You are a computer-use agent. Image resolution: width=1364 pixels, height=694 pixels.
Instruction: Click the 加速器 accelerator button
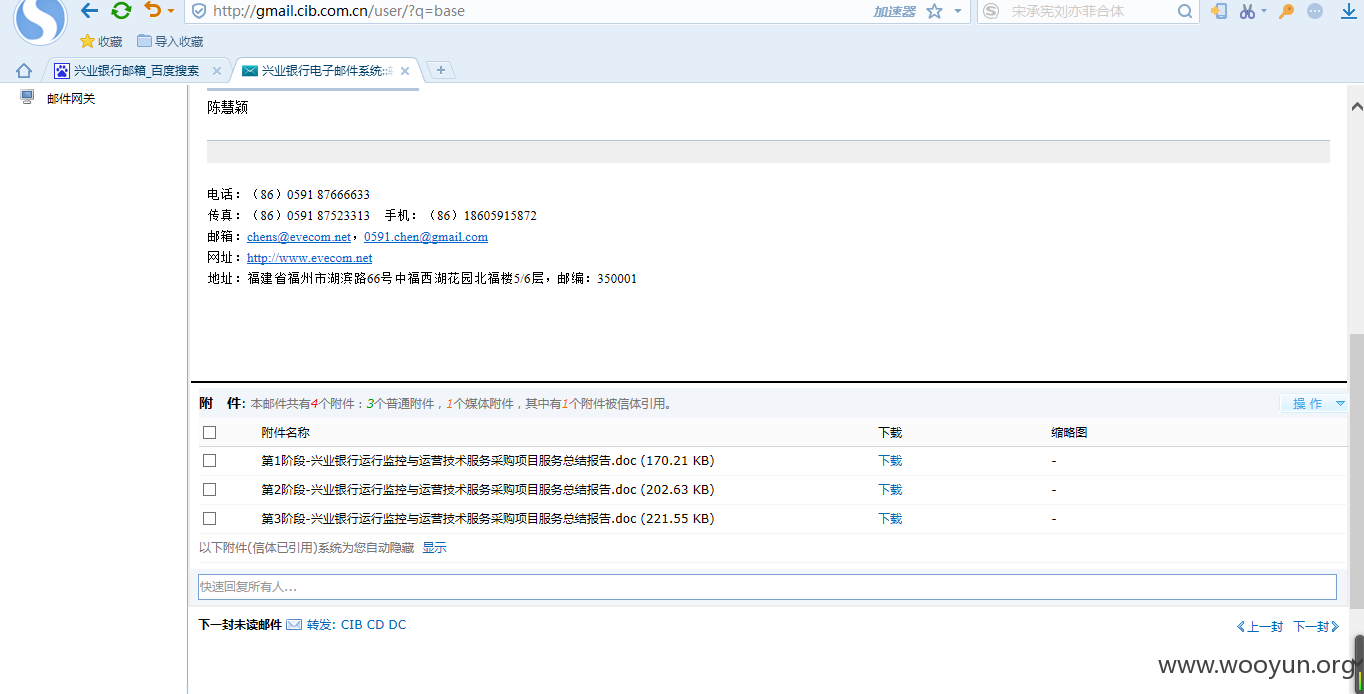click(894, 11)
